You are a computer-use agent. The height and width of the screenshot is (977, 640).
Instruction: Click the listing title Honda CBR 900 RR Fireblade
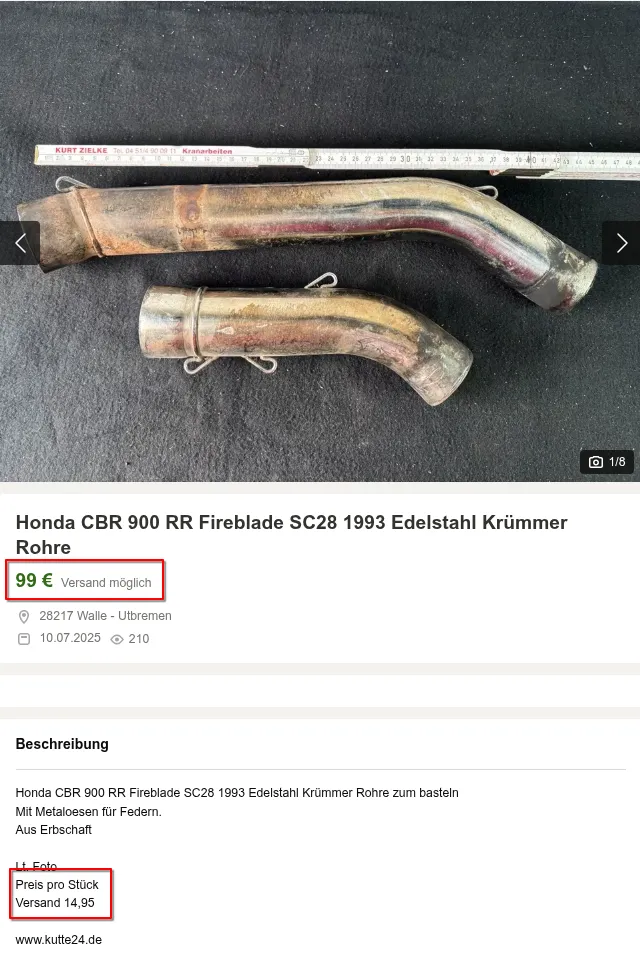[x=291, y=535]
